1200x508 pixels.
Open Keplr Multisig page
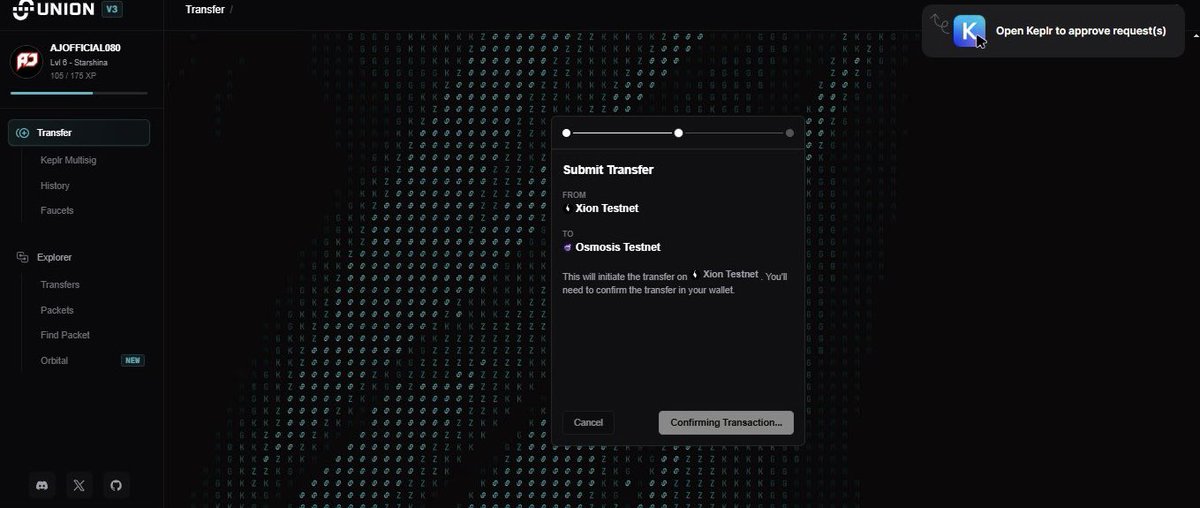click(x=68, y=160)
